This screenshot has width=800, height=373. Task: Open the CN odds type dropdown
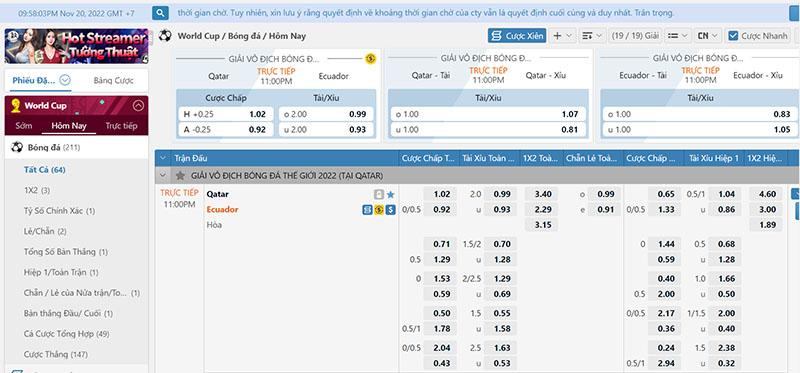tap(708, 36)
